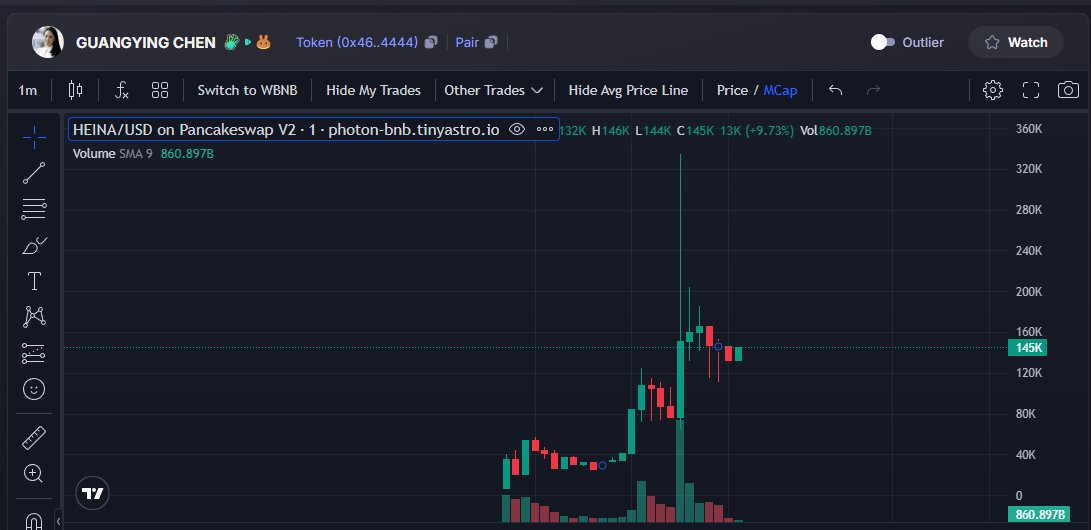Viewport: 1091px width, 530px height.
Task: Open the chart layout grid selector
Action: [160, 90]
